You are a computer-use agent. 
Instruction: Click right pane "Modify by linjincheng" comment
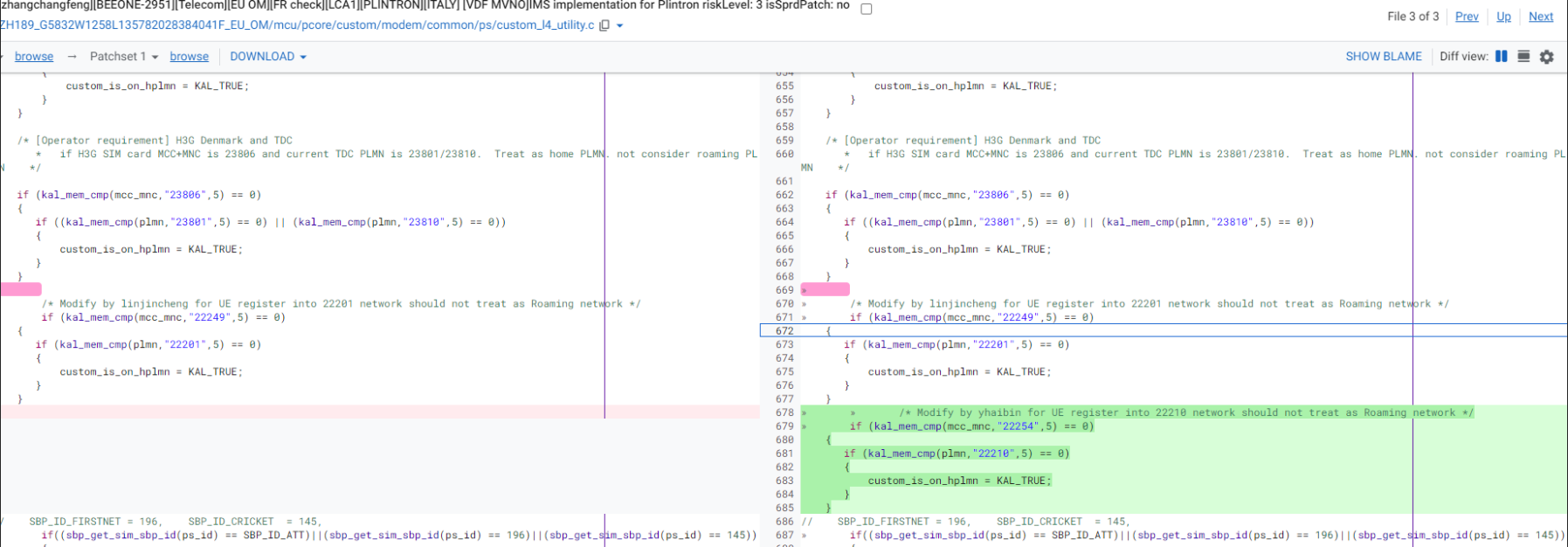click(x=1150, y=304)
